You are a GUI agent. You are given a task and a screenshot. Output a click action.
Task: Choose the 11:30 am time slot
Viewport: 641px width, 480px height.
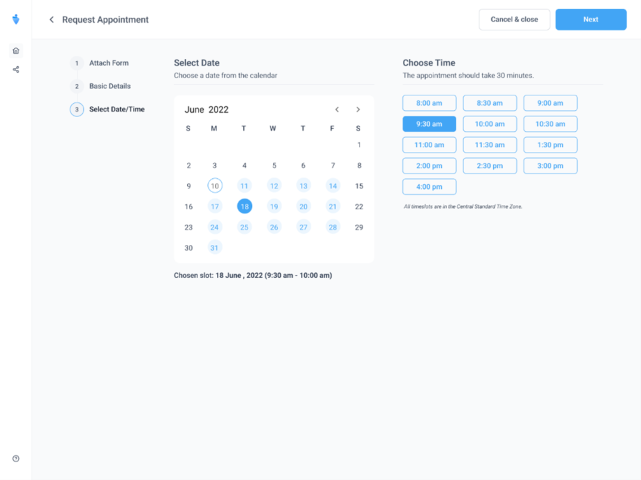[490, 145]
